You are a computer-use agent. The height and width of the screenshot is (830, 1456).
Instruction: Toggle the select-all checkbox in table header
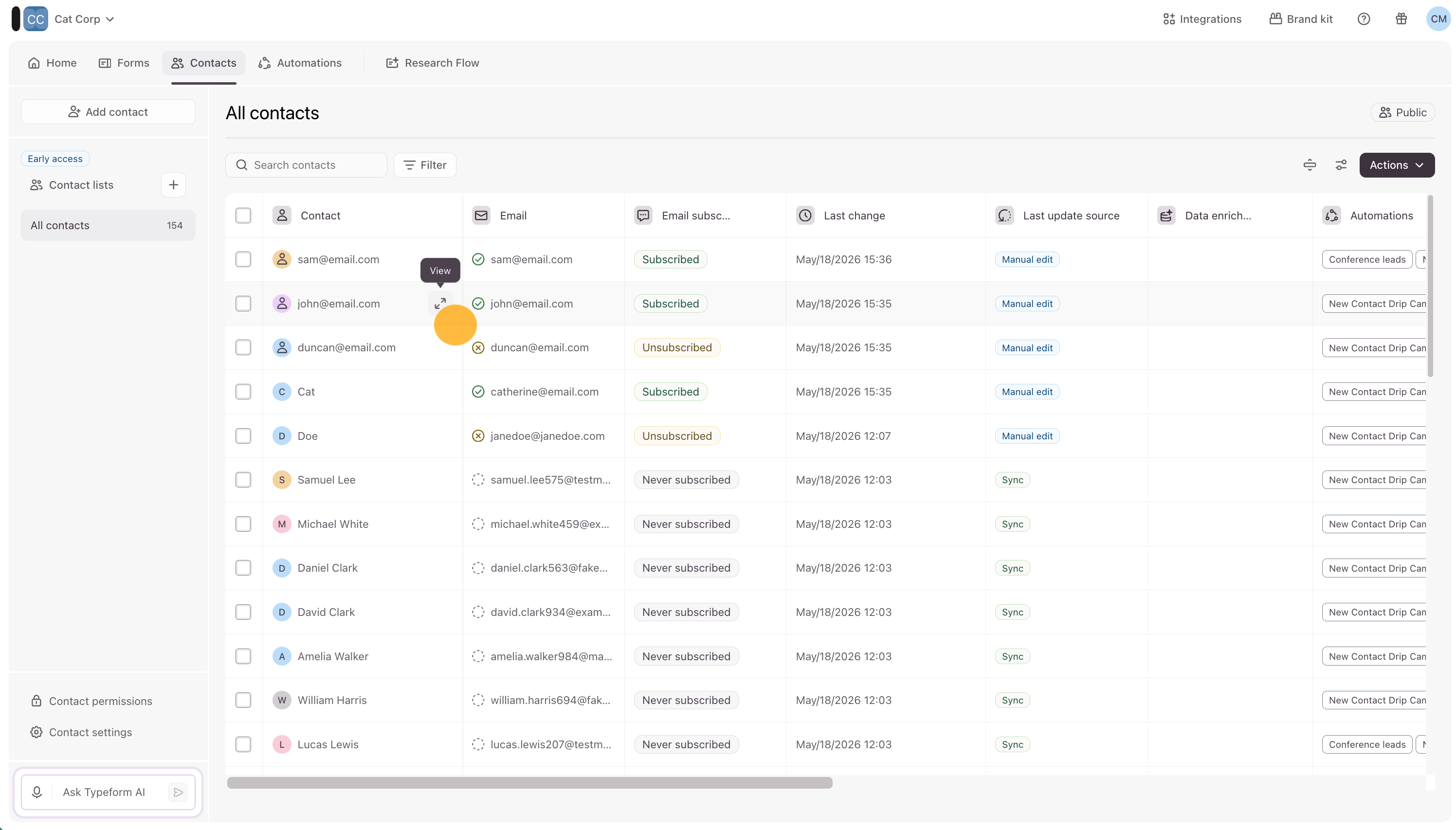(x=243, y=216)
